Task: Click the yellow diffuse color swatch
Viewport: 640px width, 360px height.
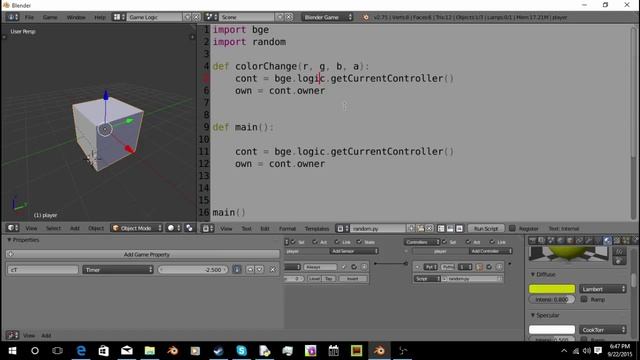Action: 552,289
